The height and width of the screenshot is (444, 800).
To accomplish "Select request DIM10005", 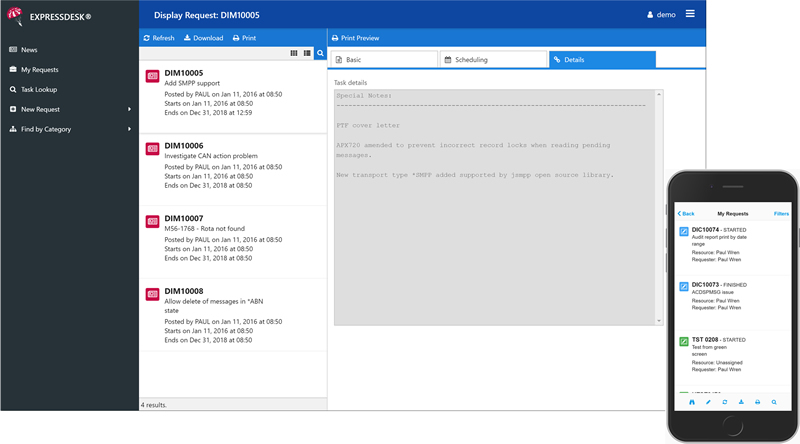I will tap(233, 97).
